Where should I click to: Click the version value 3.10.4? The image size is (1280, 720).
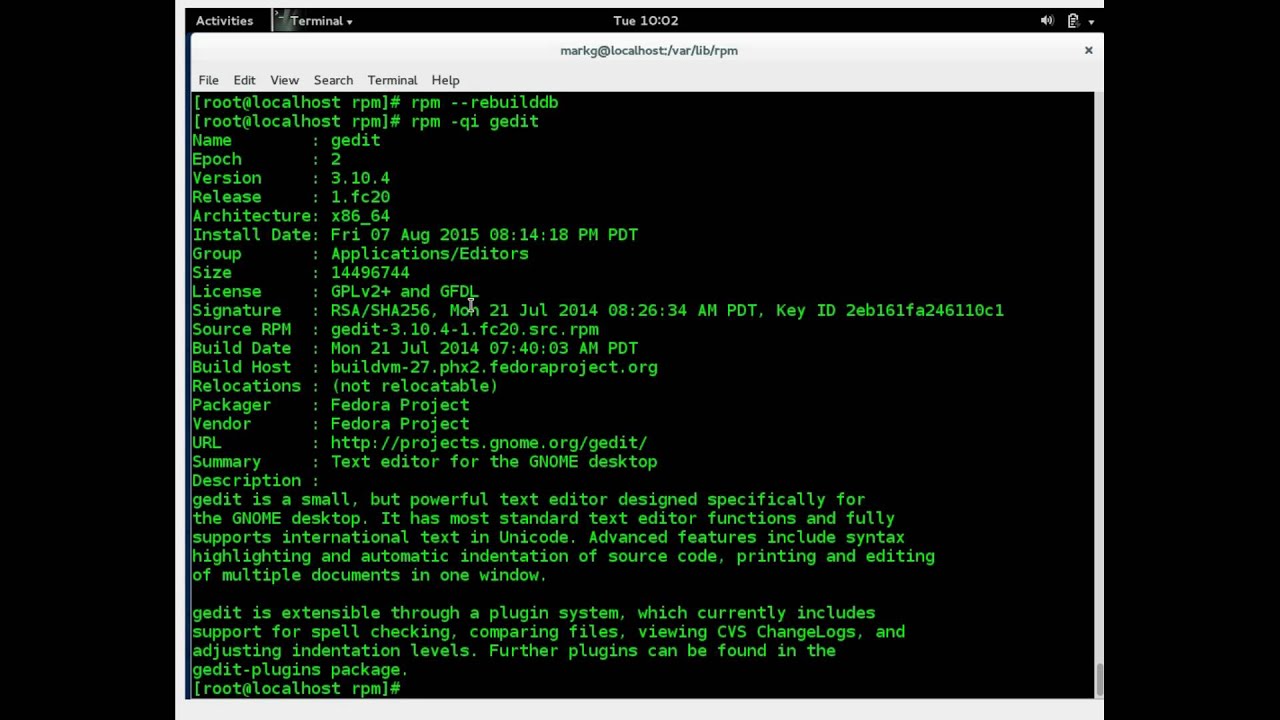click(360, 178)
